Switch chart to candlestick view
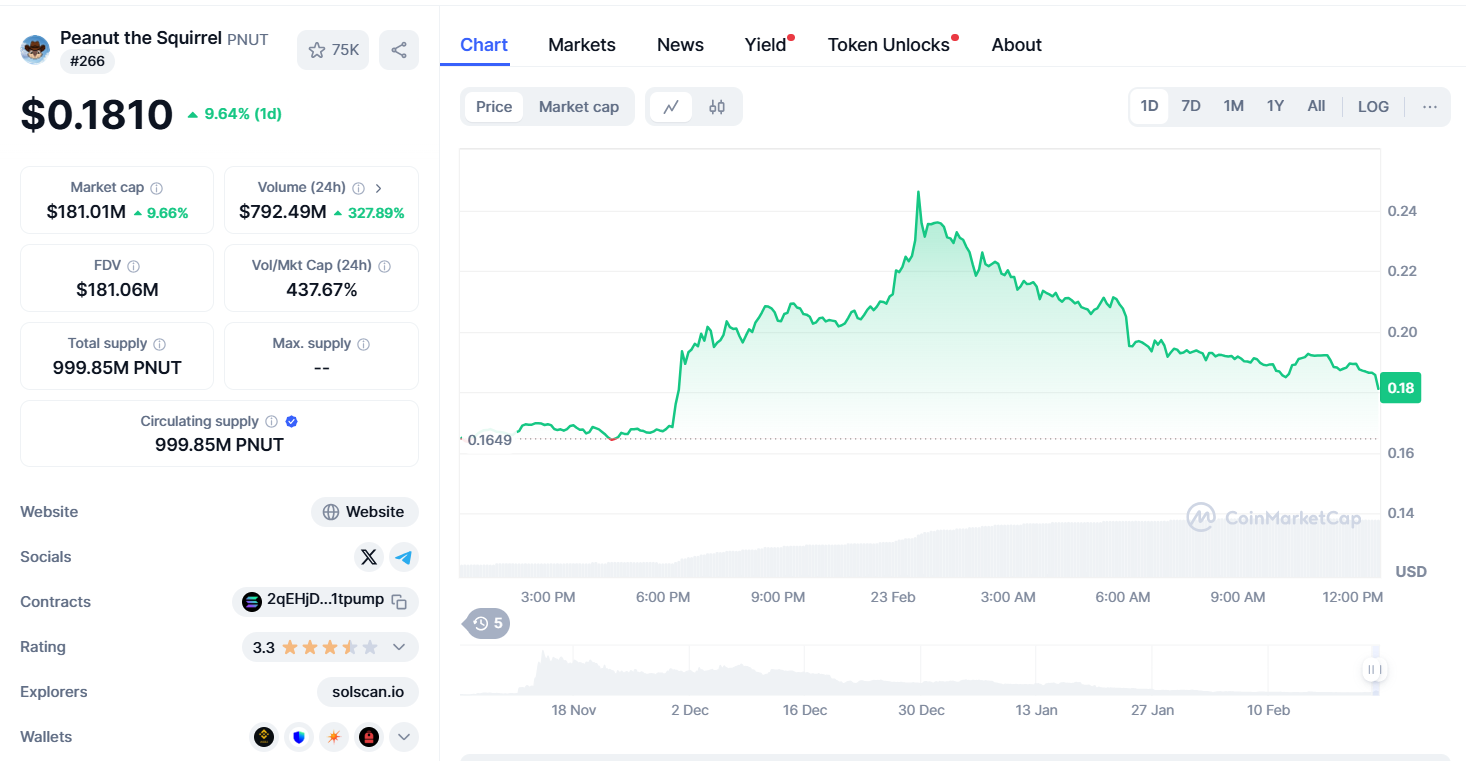Screen dimensions: 1466x761 click(717, 107)
